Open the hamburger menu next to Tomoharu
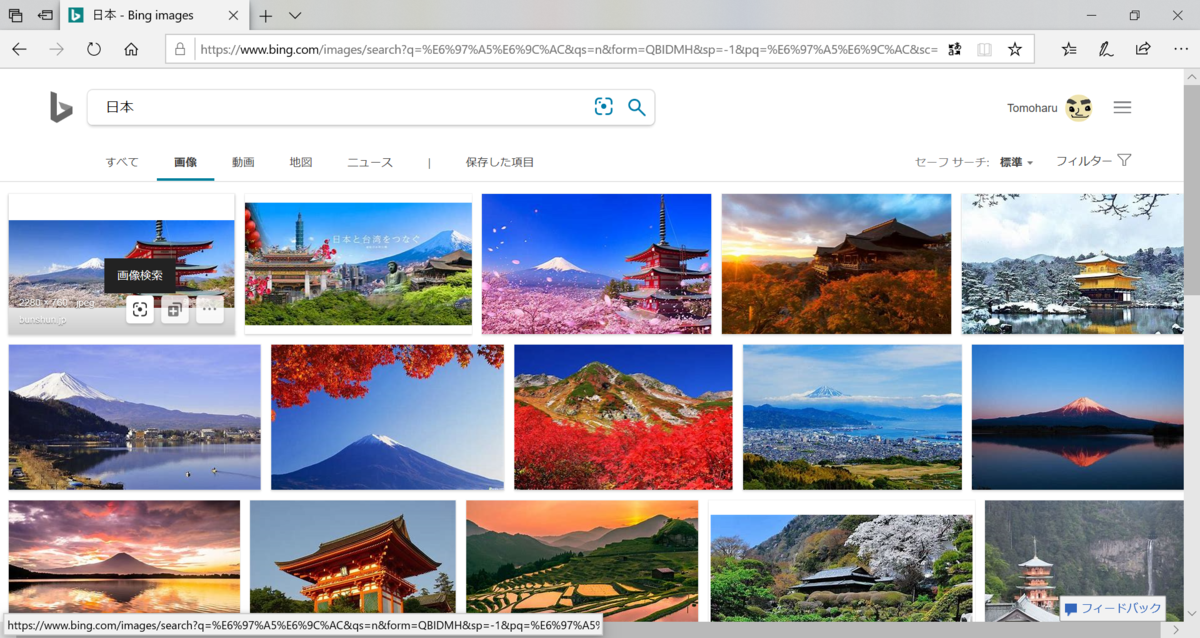The height and width of the screenshot is (638, 1200). pyautogui.click(x=1122, y=107)
